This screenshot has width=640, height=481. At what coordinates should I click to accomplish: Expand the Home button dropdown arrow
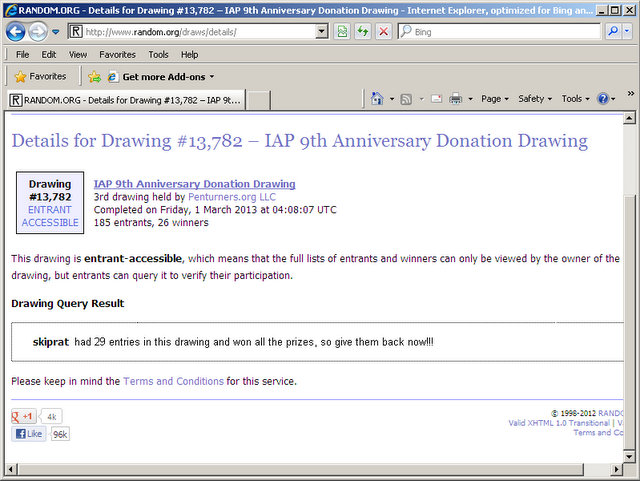point(392,99)
